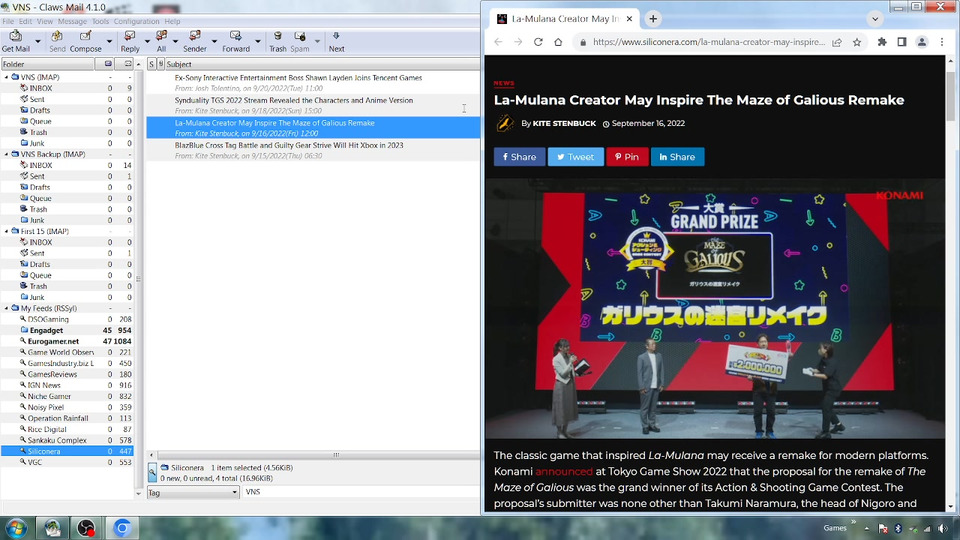Mark message as Spam

[x=299, y=41]
